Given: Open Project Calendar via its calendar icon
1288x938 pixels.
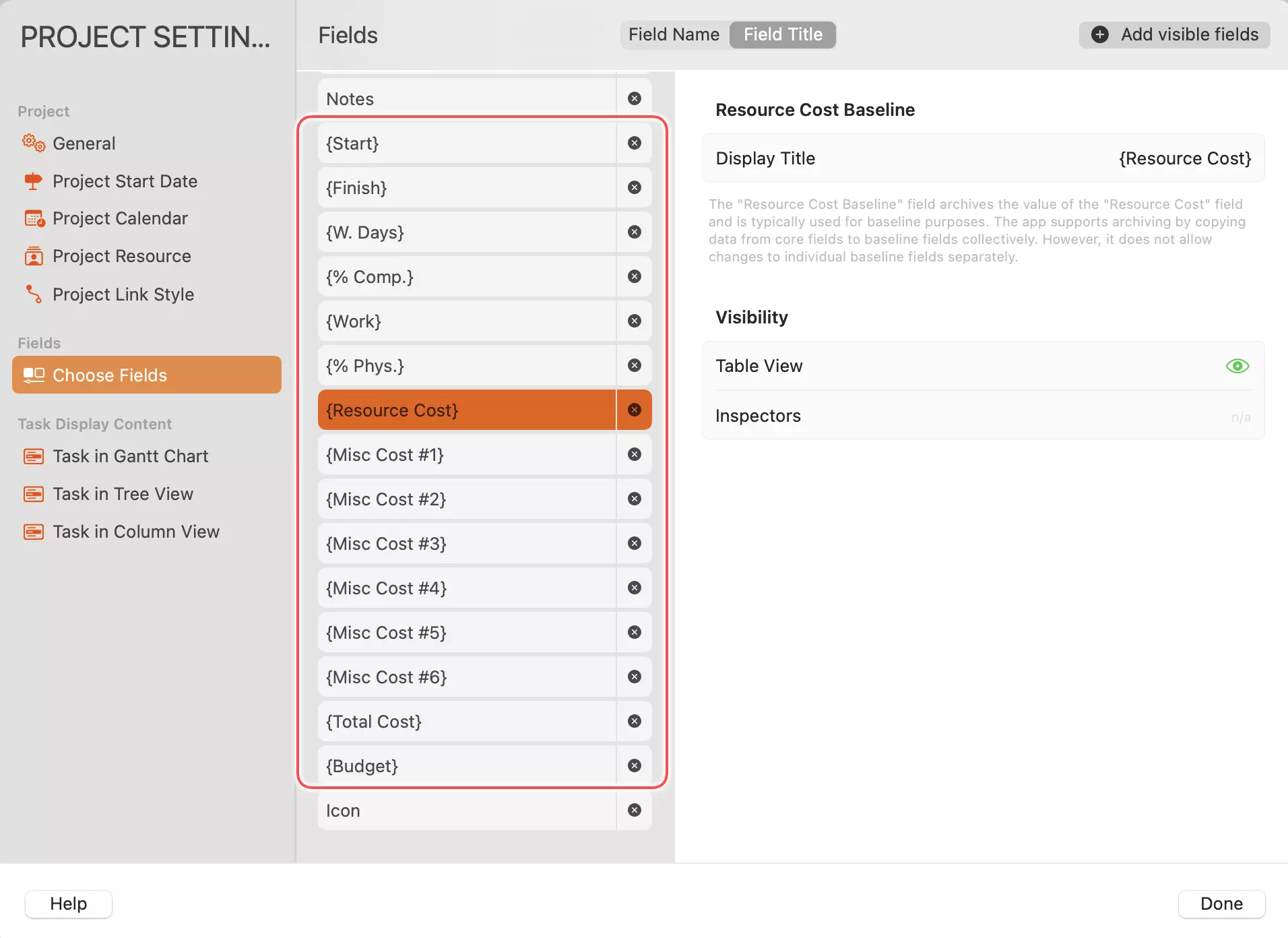Looking at the screenshot, I should coord(33,218).
